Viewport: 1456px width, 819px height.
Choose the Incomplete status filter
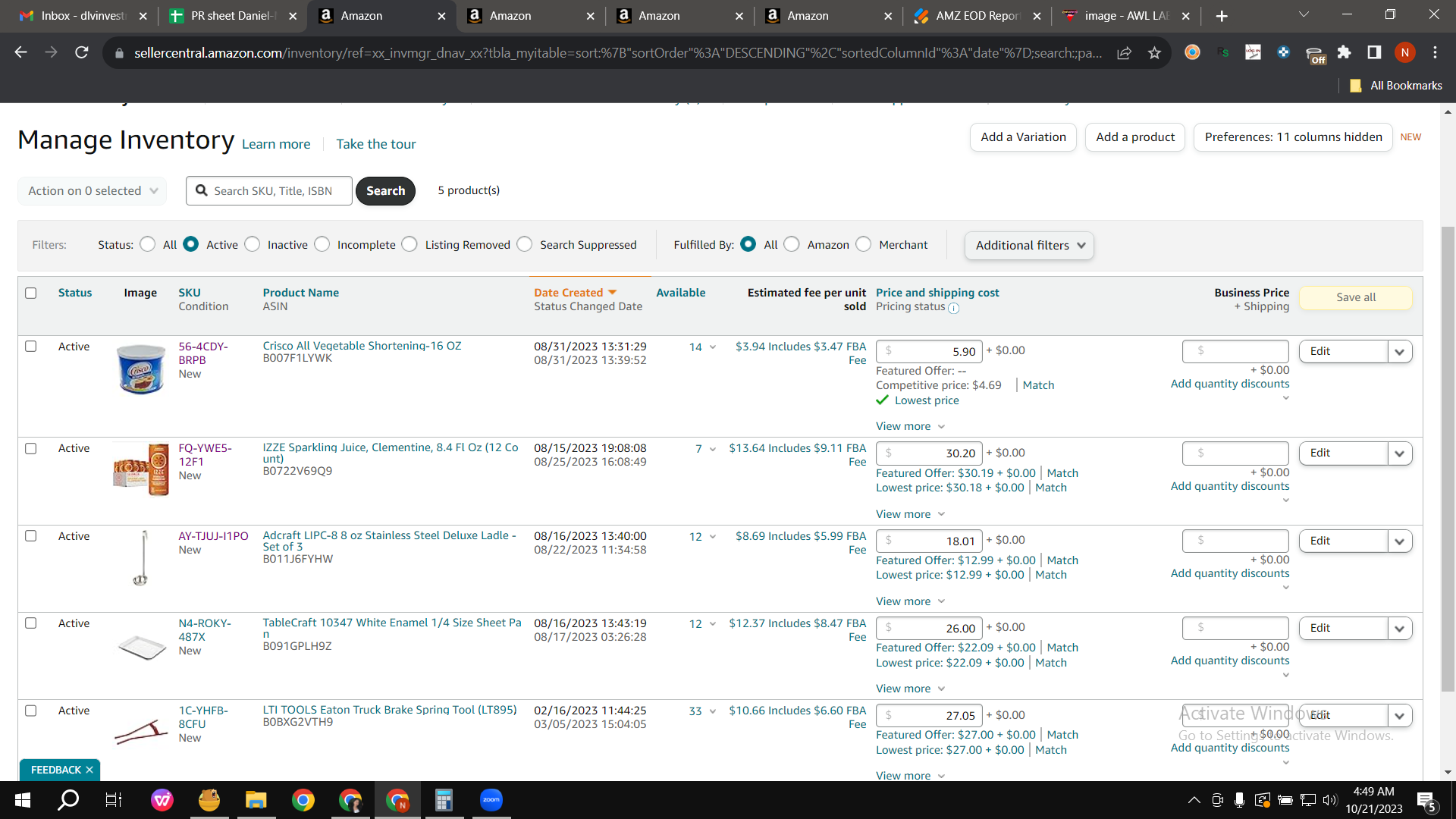[322, 244]
